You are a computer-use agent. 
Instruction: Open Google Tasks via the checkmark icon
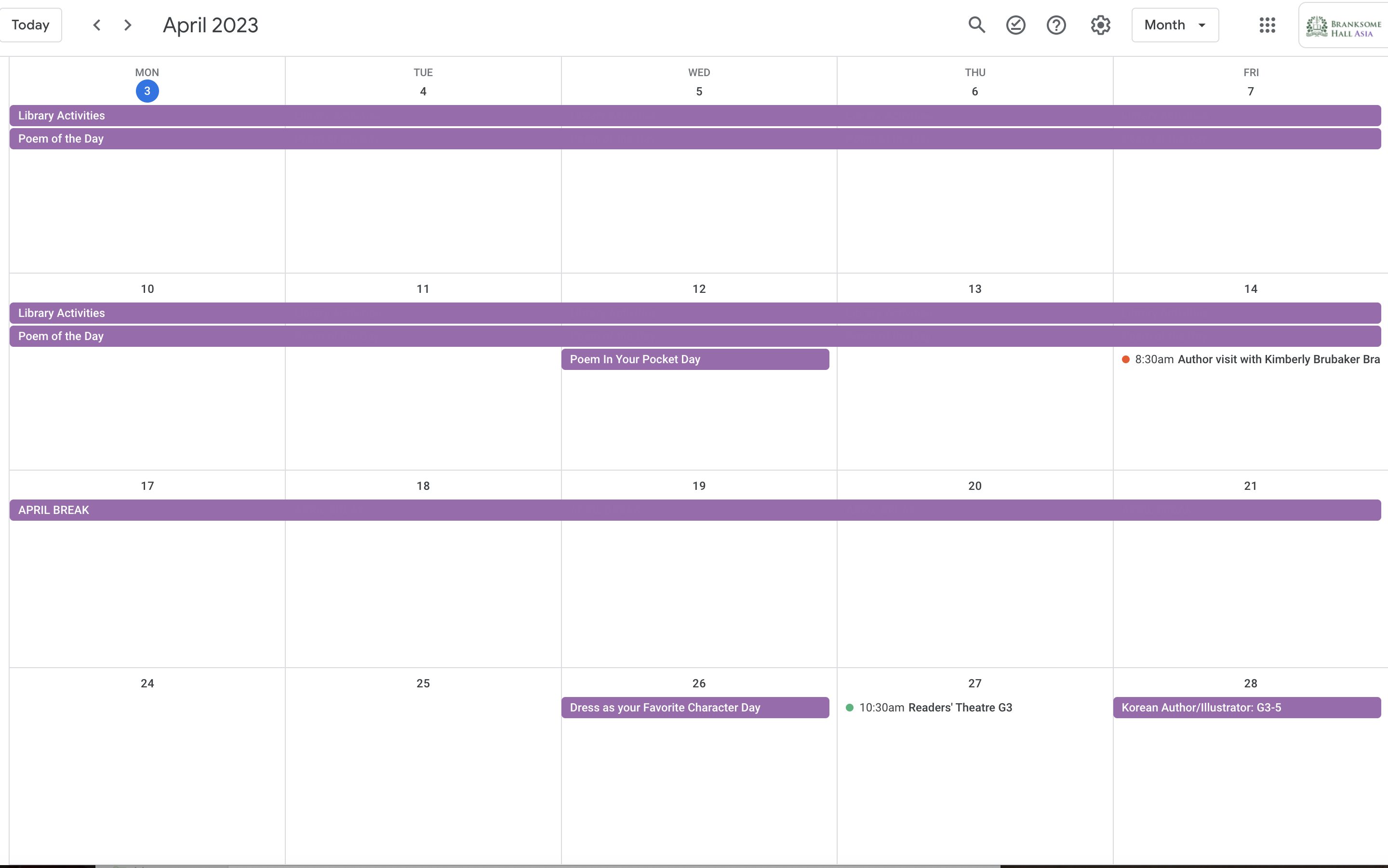[1015, 25]
